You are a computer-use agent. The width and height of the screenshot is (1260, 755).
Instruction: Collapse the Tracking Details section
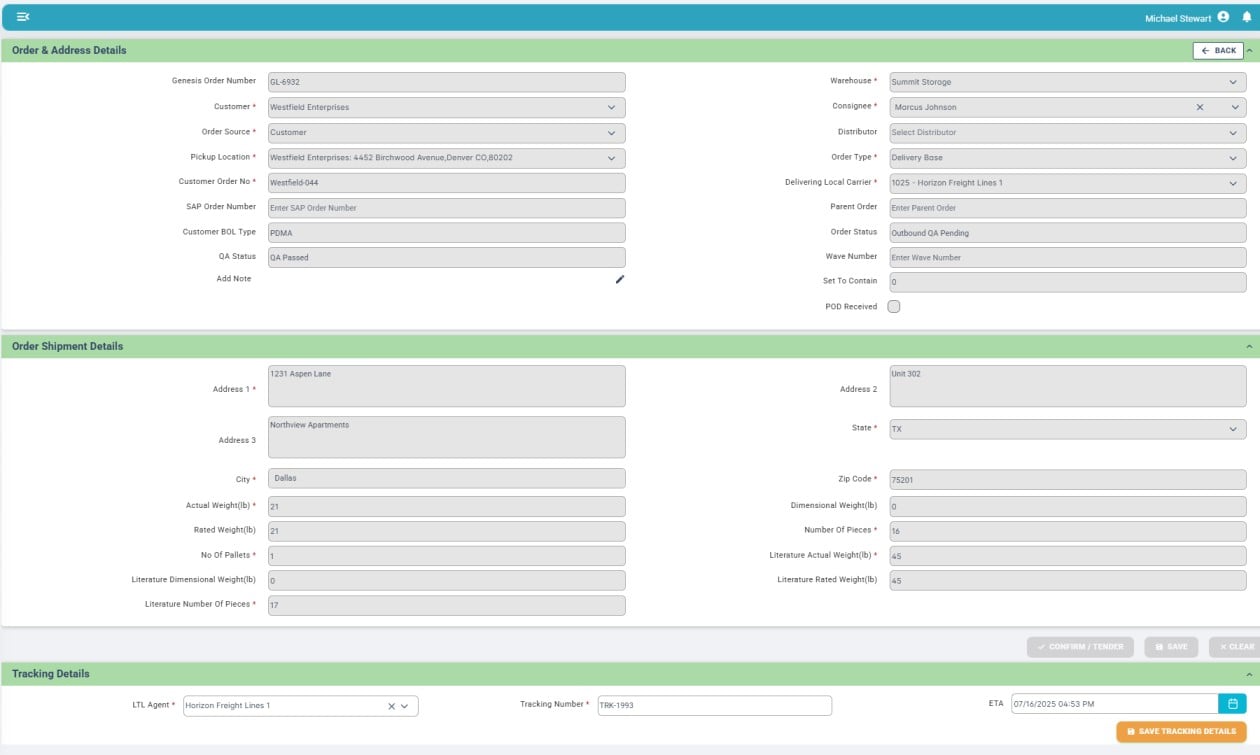pyautogui.click(x=1249, y=674)
